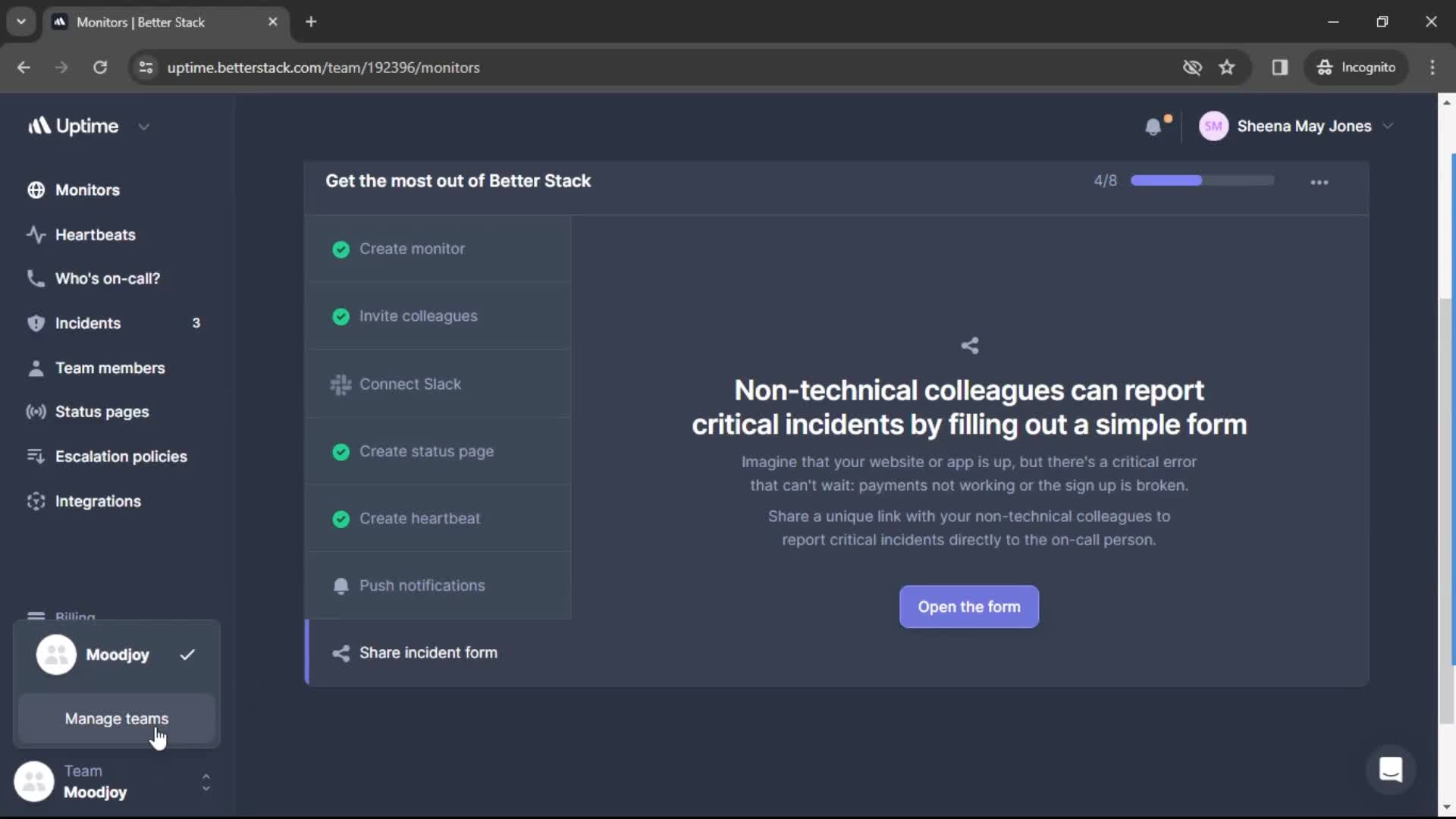The height and width of the screenshot is (819, 1456).
Task: Click Manage teams button
Action: click(x=117, y=718)
